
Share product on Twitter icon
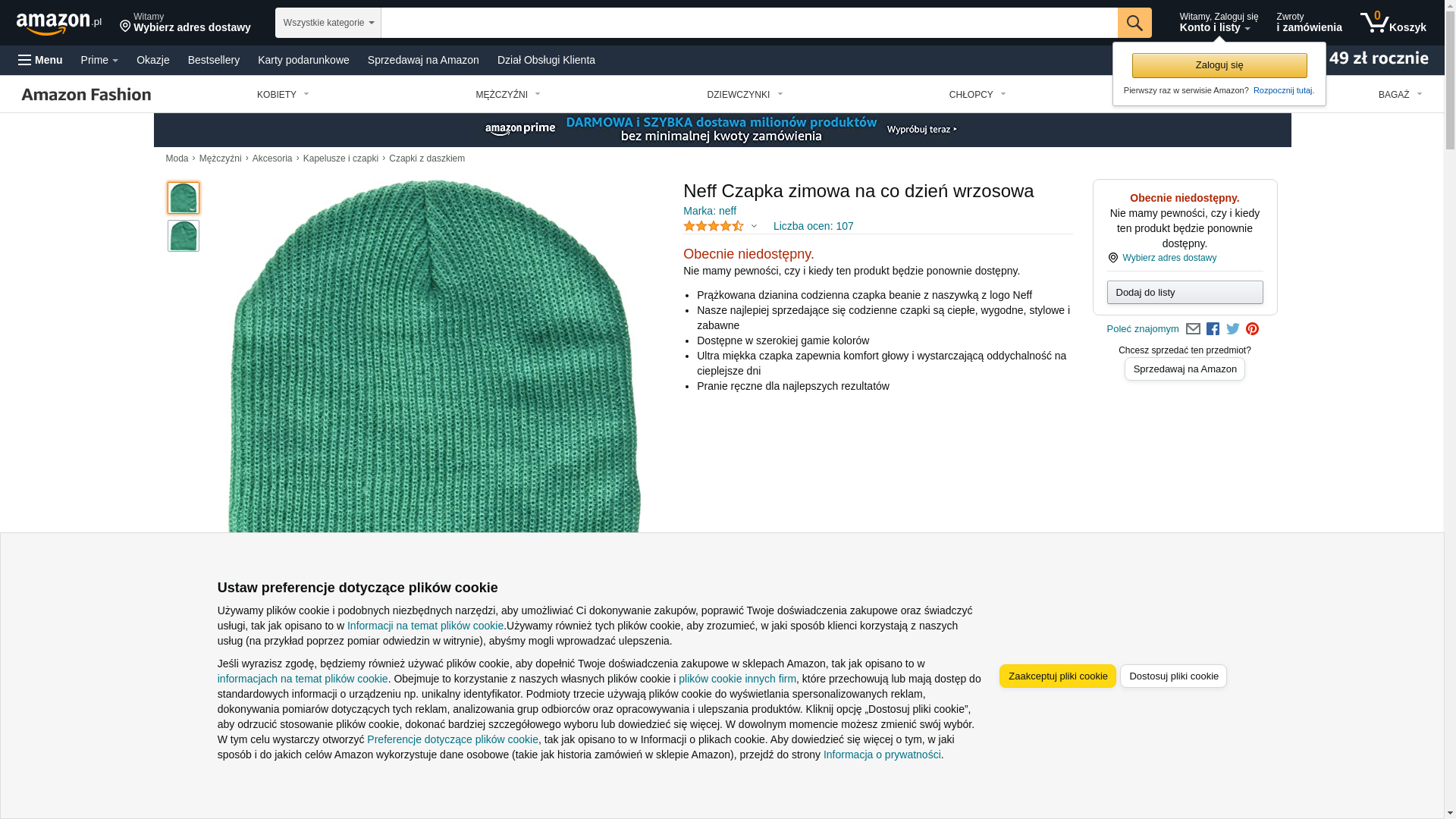(x=1233, y=329)
